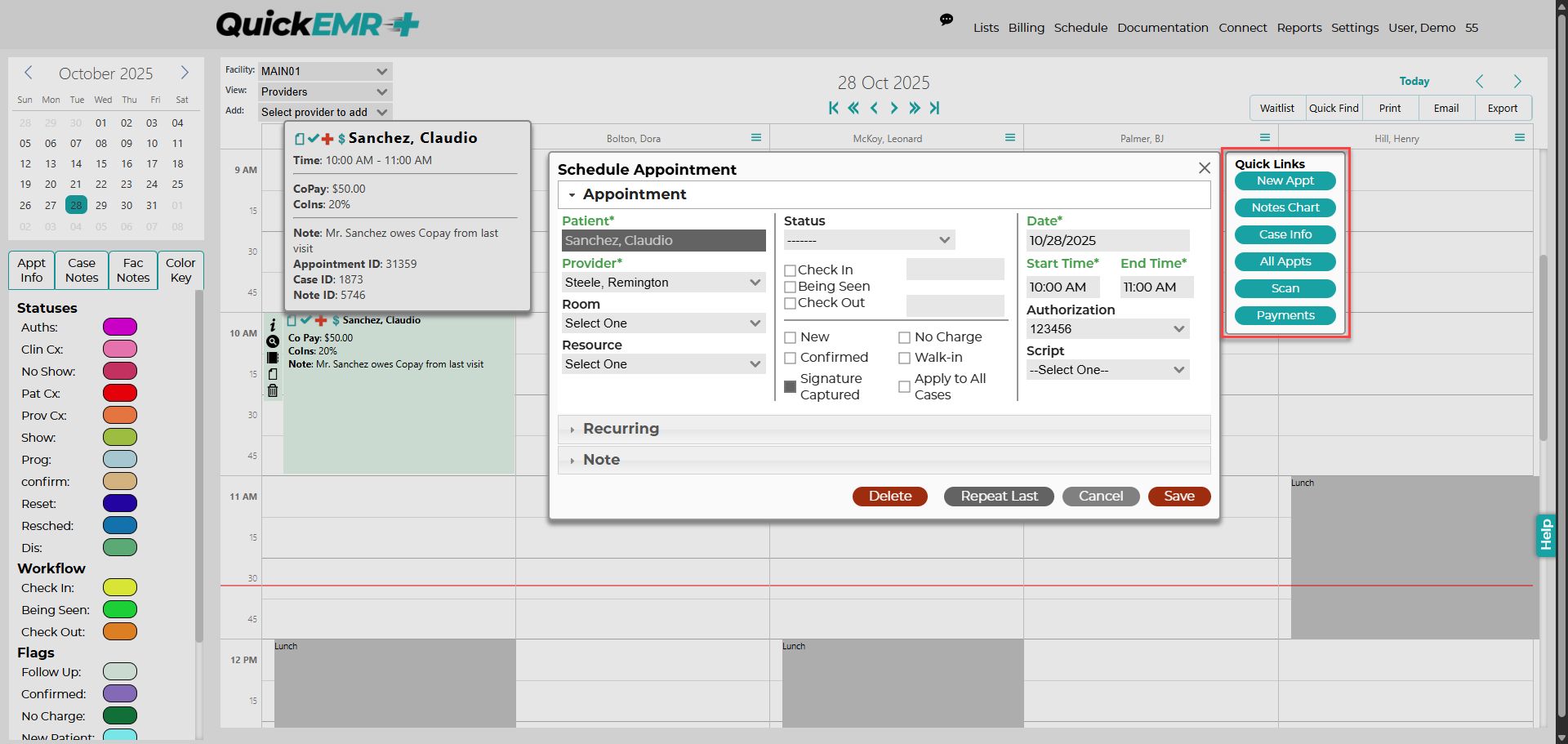The image size is (1568, 744).
Task: Tick the Check In checkbox
Action: pos(790,270)
